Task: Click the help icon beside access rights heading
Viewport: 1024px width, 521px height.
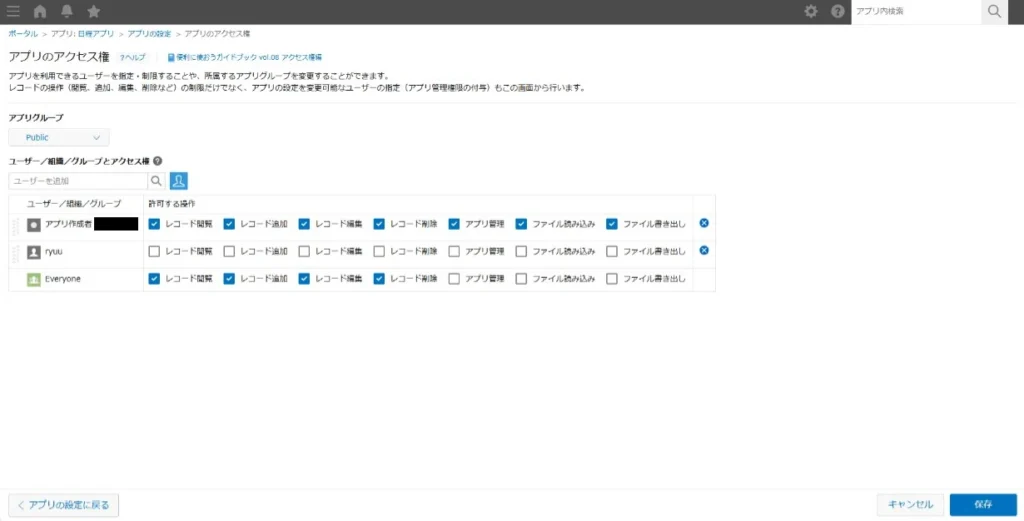Action: pos(157,161)
